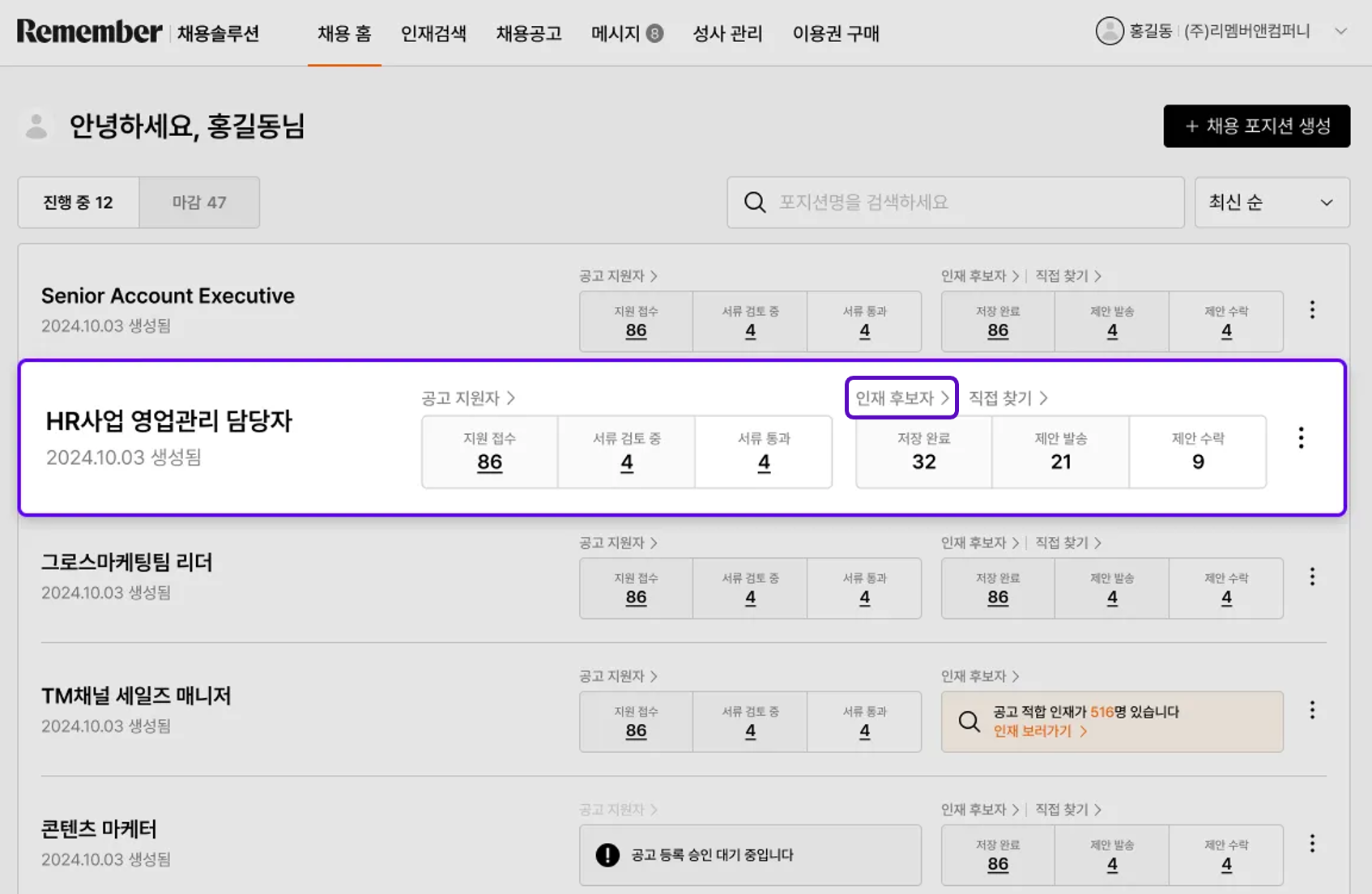Click the search magnifier icon in search box
This screenshot has width=1372, height=894.
(x=755, y=202)
